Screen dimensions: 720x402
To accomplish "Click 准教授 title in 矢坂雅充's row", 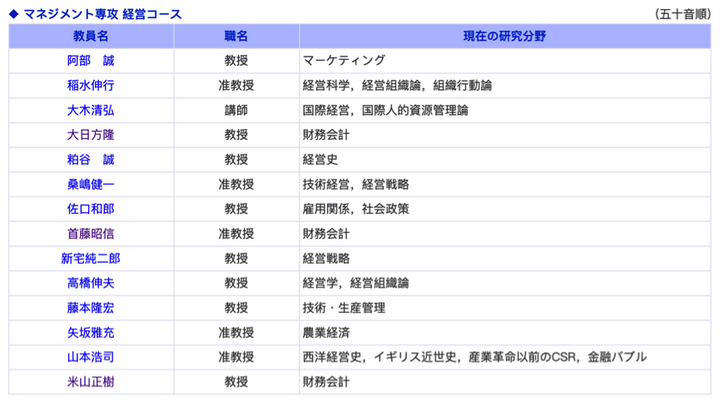I will click(236, 333).
